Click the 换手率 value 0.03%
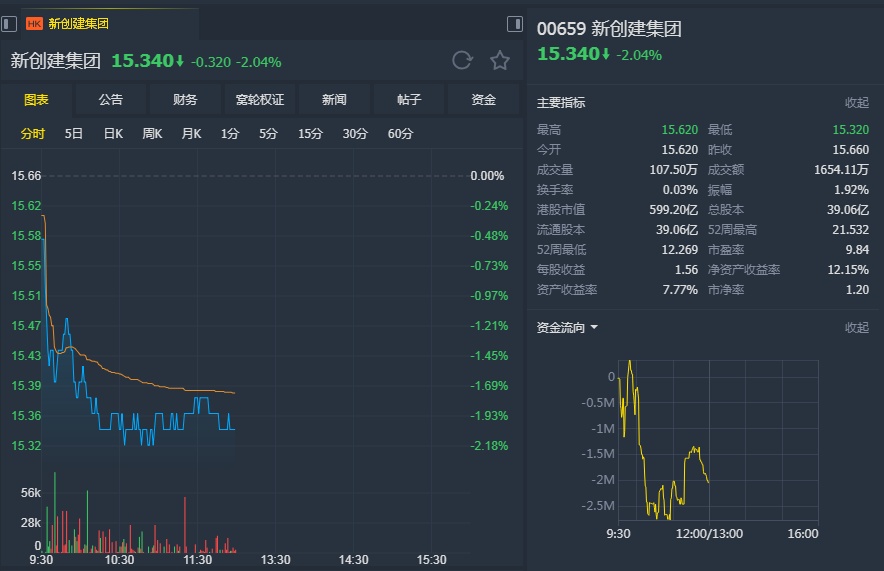This screenshot has height=571, width=884. (x=680, y=189)
